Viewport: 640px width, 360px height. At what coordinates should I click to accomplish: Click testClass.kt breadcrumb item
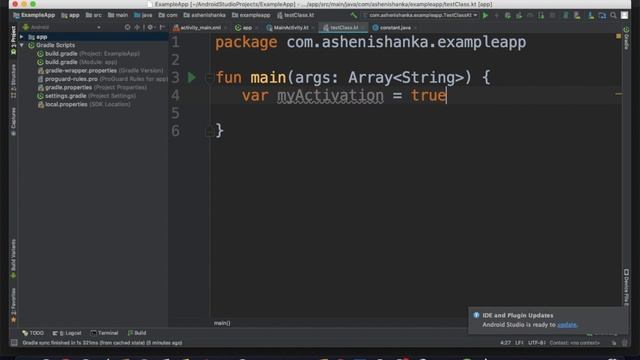296,16
